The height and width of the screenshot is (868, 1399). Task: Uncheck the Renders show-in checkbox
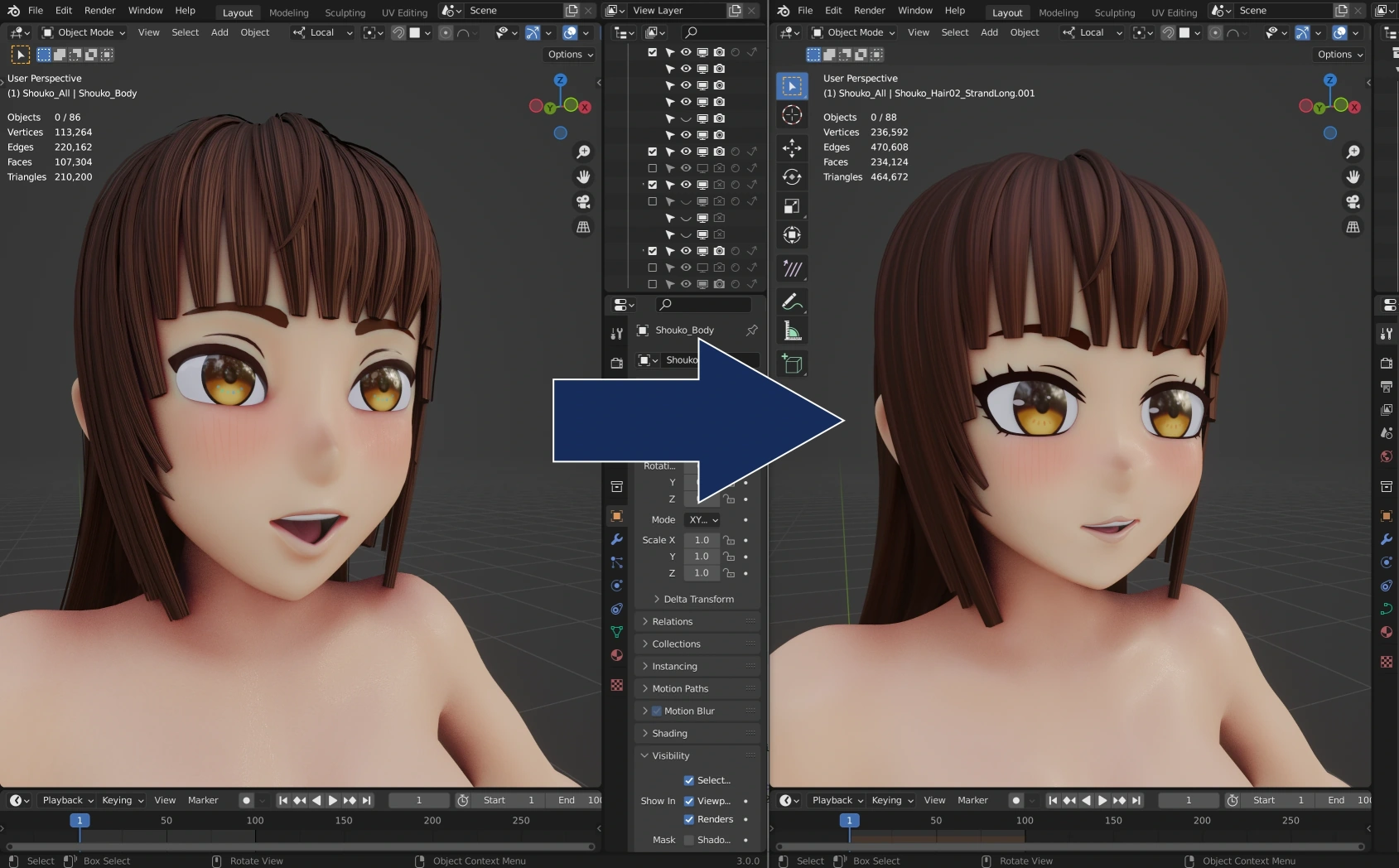[689, 819]
